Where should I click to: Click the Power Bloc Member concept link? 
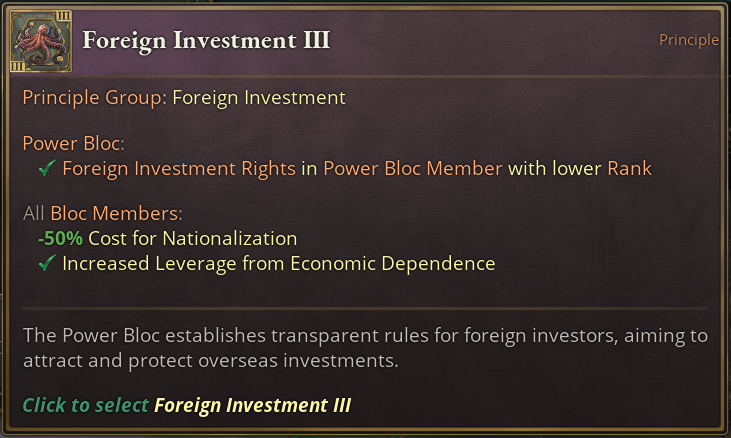pyautogui.click(x=412, y=168)
